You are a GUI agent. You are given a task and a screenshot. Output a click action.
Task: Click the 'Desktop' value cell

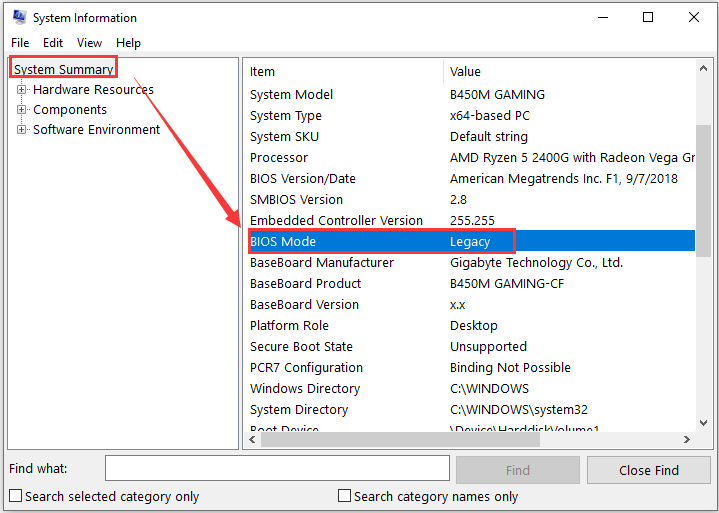[474, 326]
